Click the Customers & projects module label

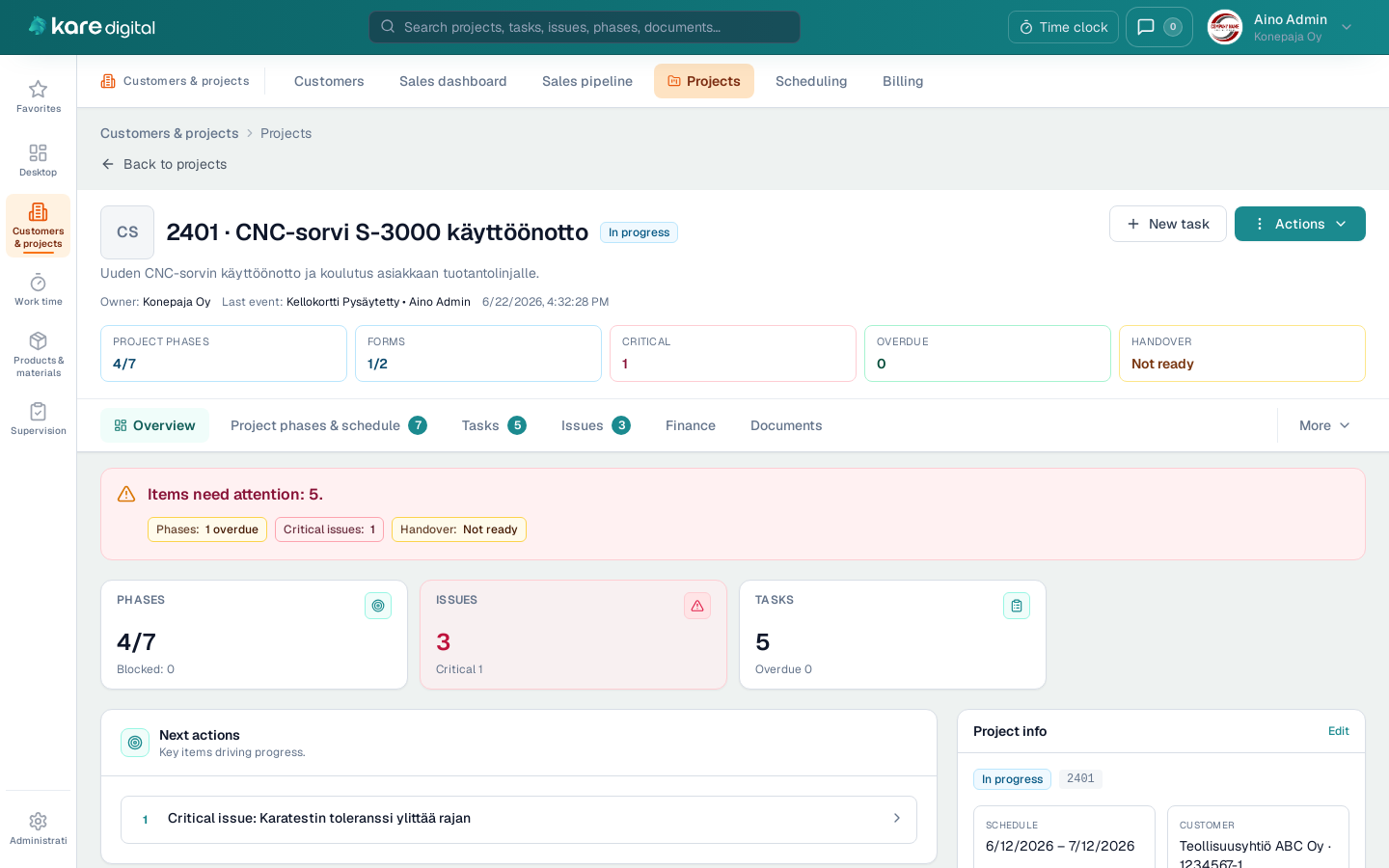[186, 81]
